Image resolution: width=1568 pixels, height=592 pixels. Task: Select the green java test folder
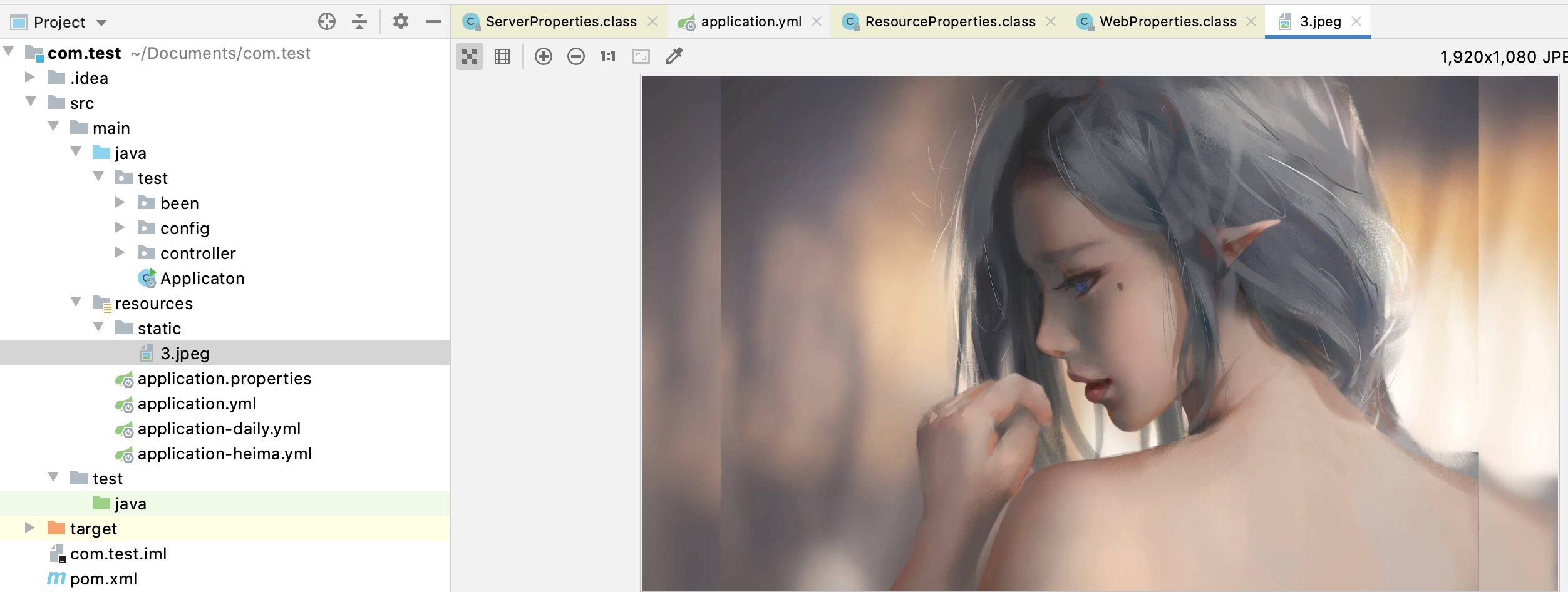(225, 503)
